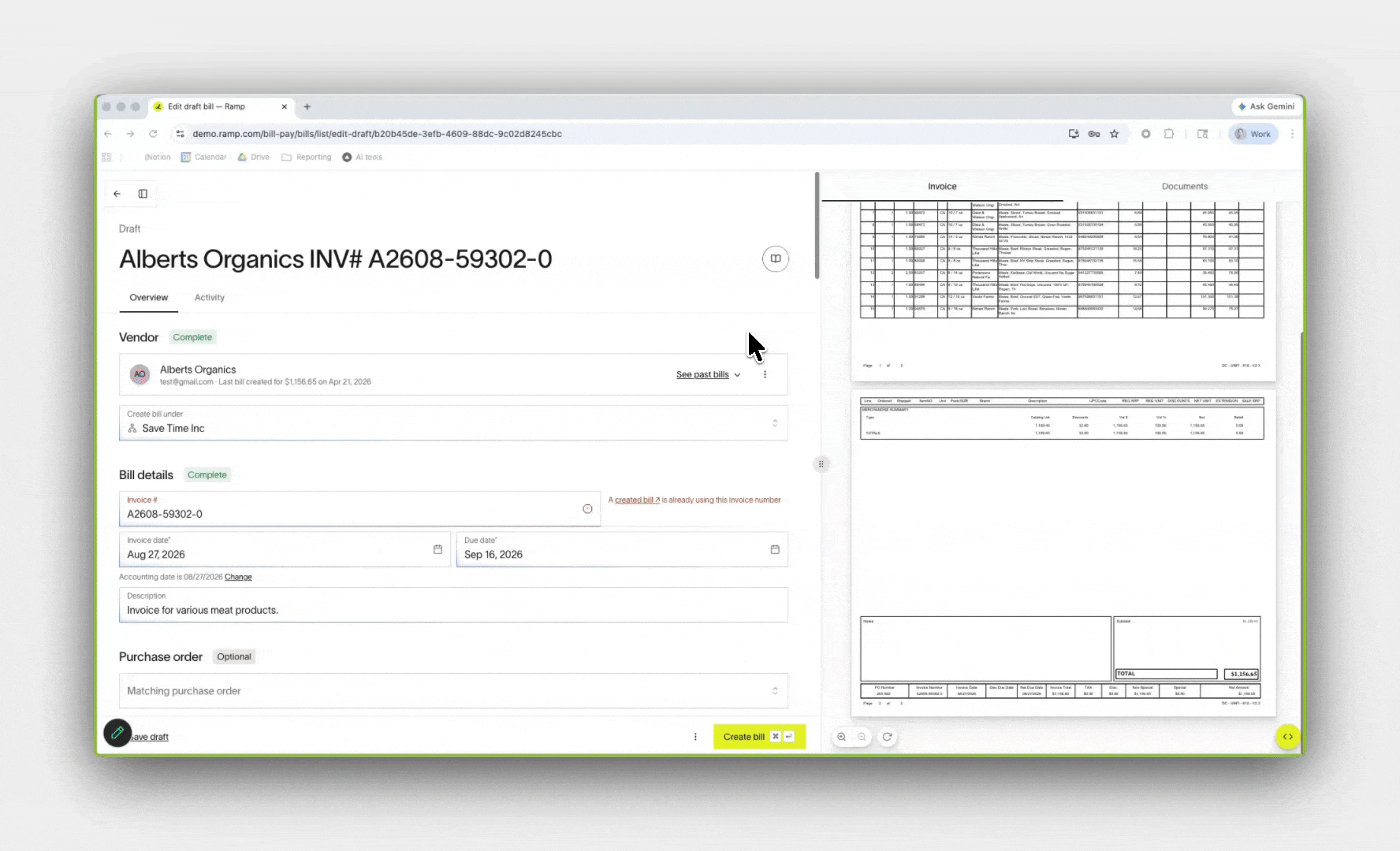Open the Due date calendar picker icon

pos(775,549)
